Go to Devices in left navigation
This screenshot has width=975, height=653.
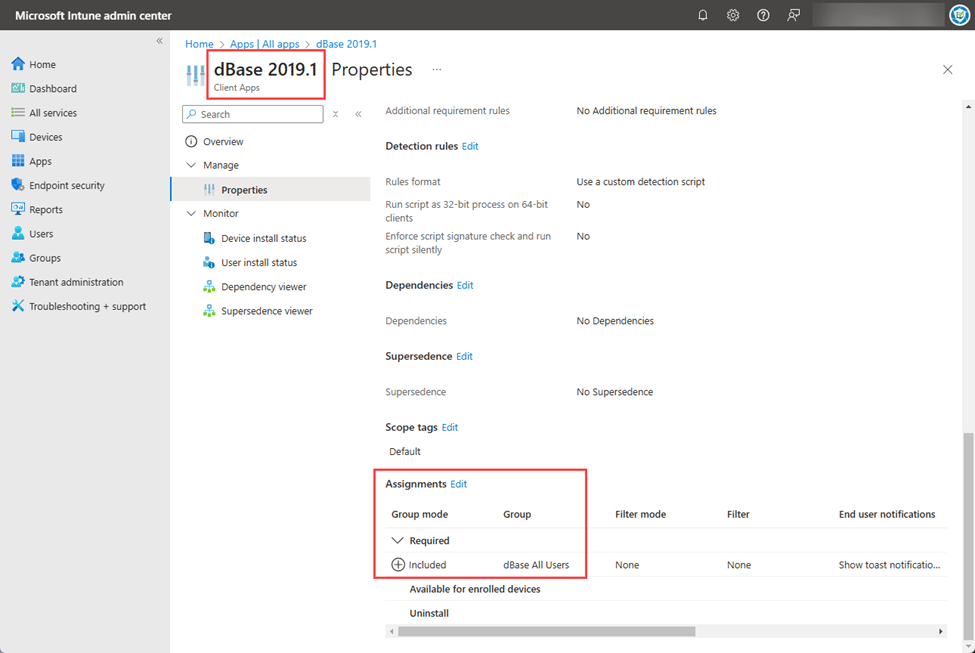click(x=45, y=137)
